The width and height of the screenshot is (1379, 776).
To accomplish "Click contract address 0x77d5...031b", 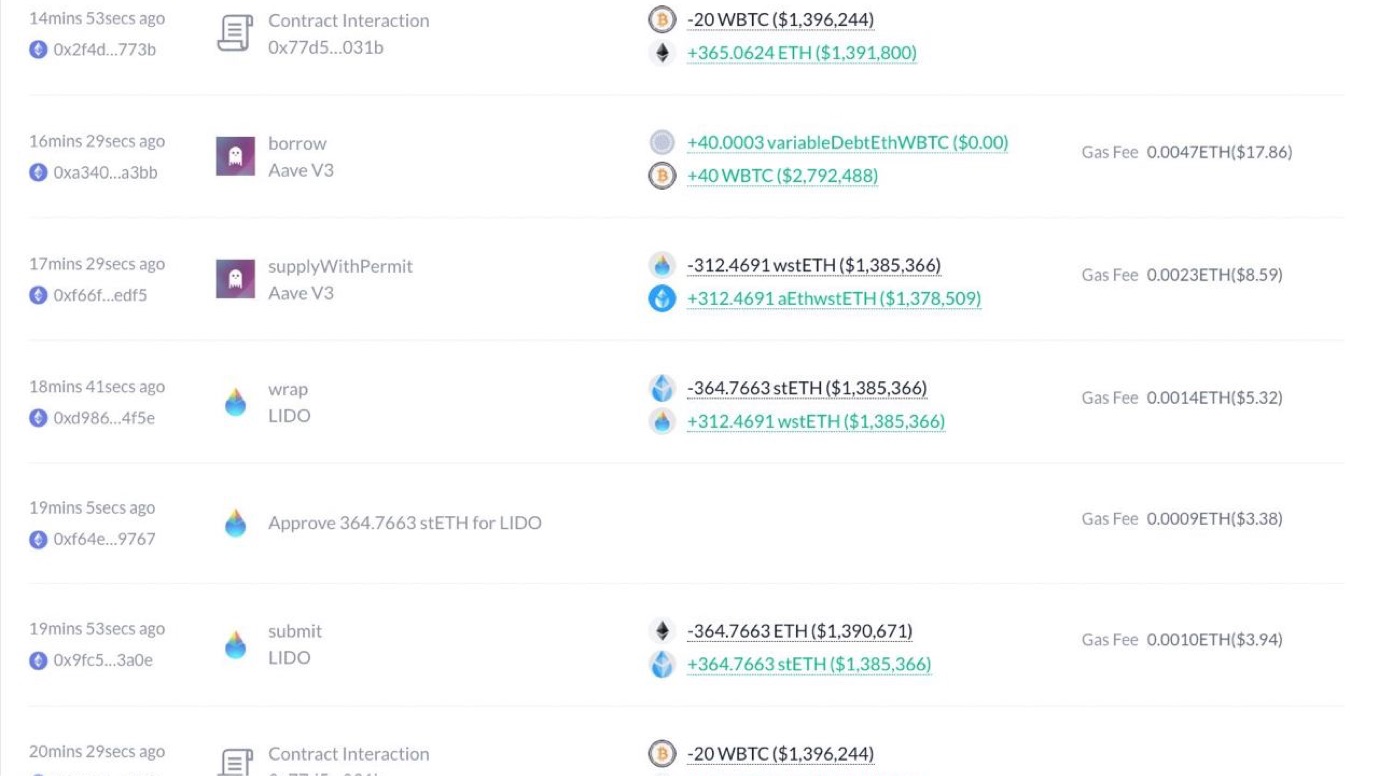I will coord(325,47).
